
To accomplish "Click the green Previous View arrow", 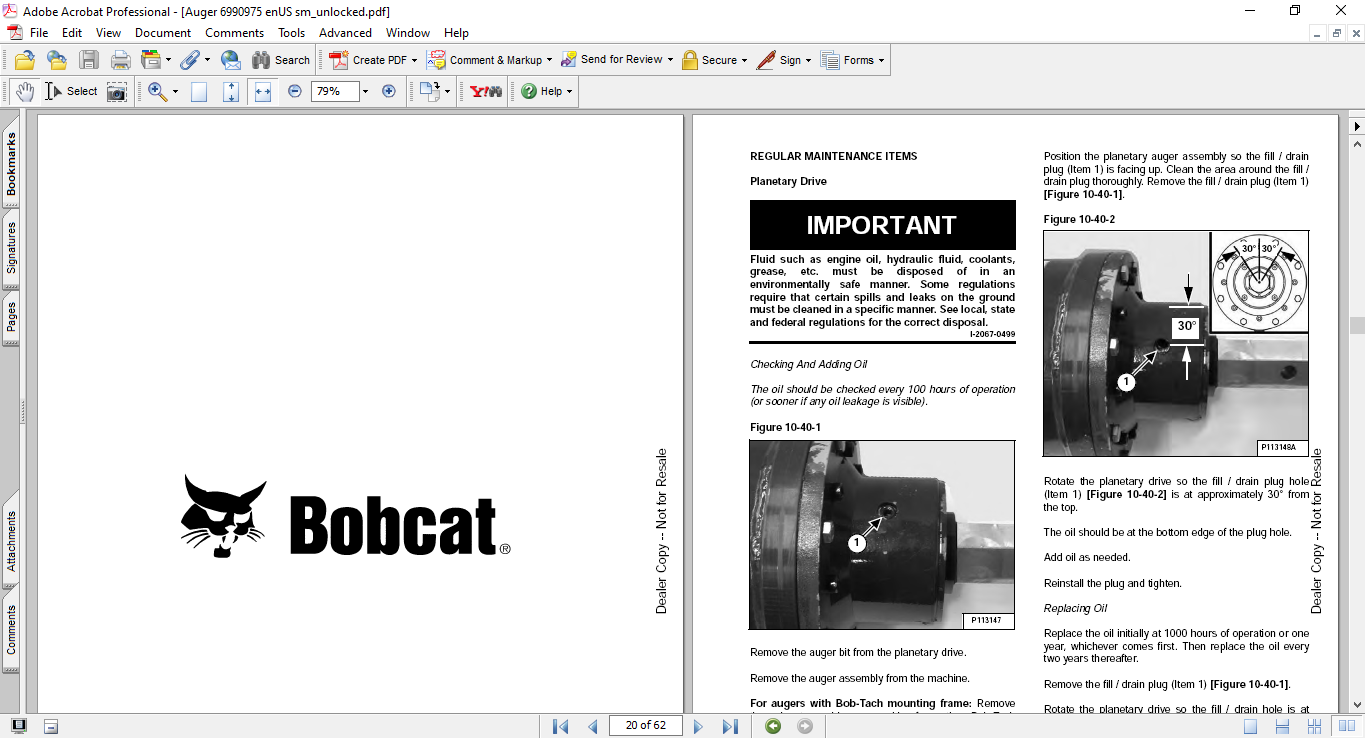I will click(773, 726).
